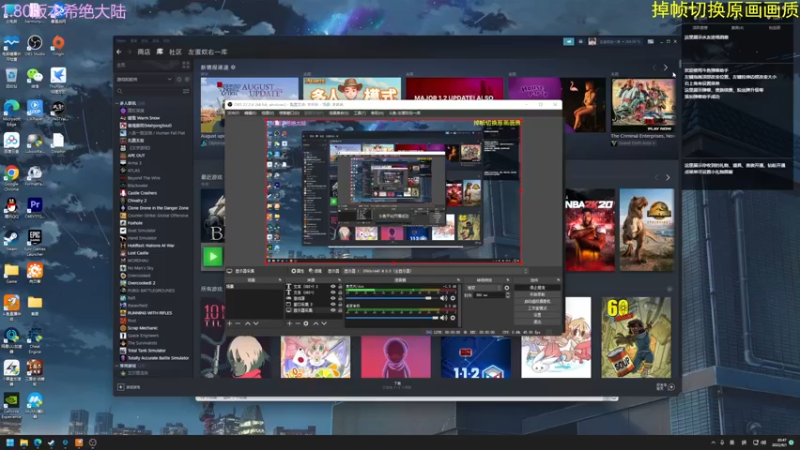The width and height of the screenshot is (800, 450).
Task: Add a scene with OBS plus icon
Action: 230,323
